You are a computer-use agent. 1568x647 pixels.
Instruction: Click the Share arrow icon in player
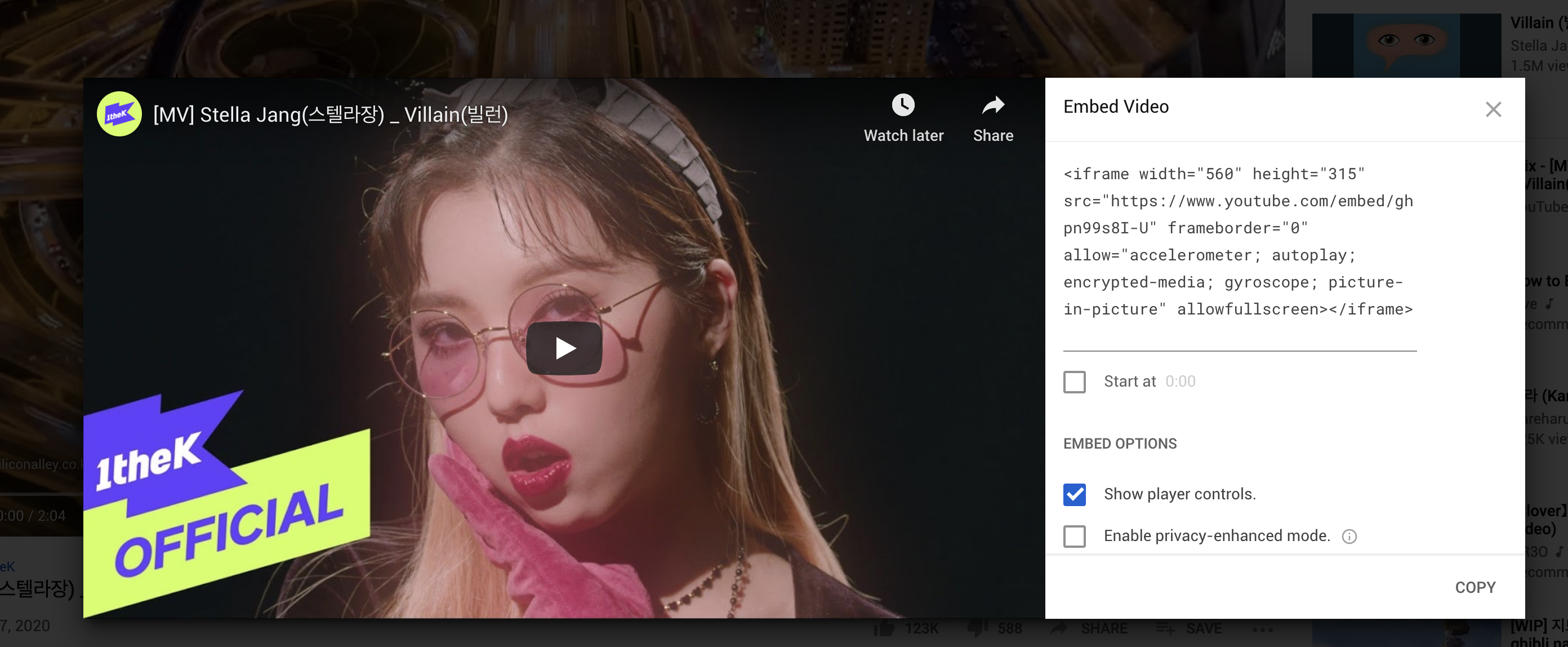tap(993, 105)
